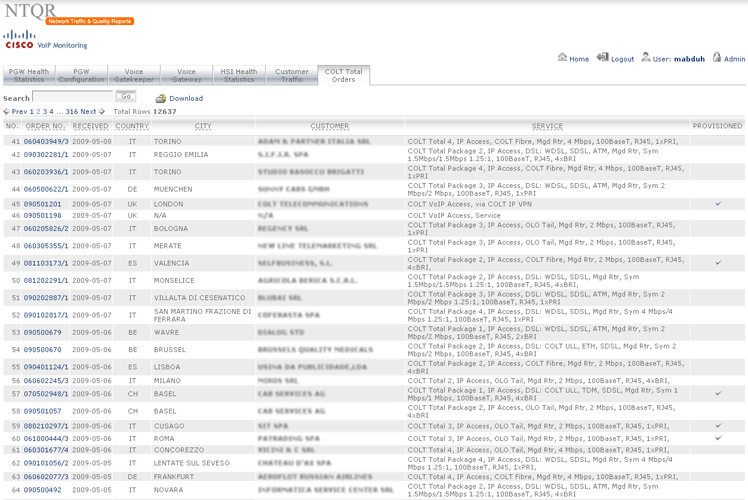The image size is (748, 500).
Task: Sort table by Customer column header
Action: (x=329, y=126)
